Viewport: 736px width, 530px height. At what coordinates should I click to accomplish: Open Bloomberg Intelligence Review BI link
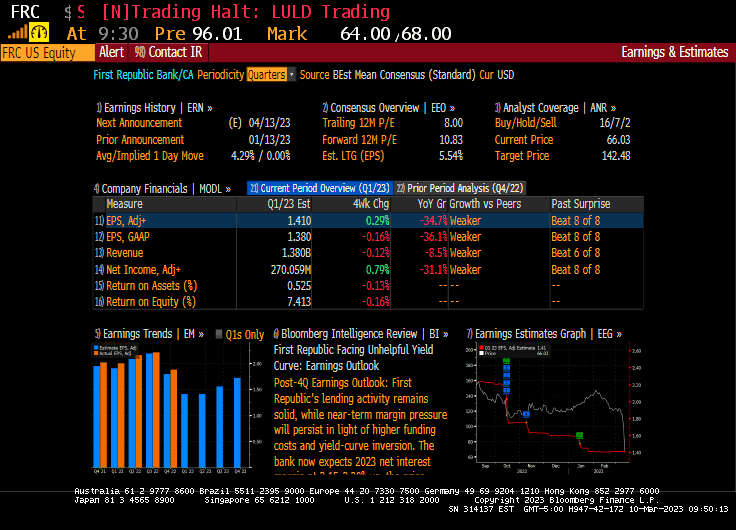coord(360,334)
